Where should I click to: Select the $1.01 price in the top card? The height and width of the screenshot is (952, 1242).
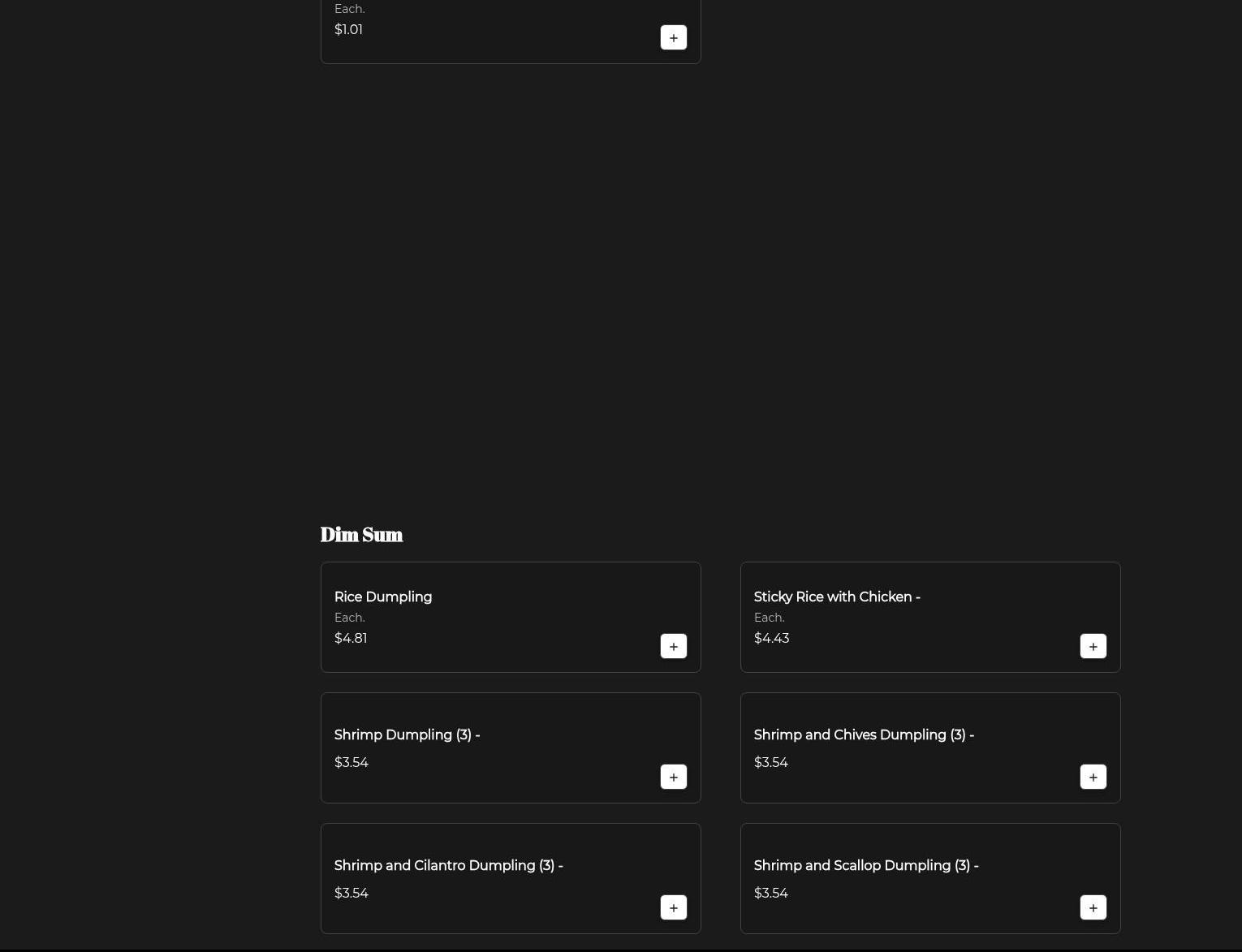pos(348,29)
